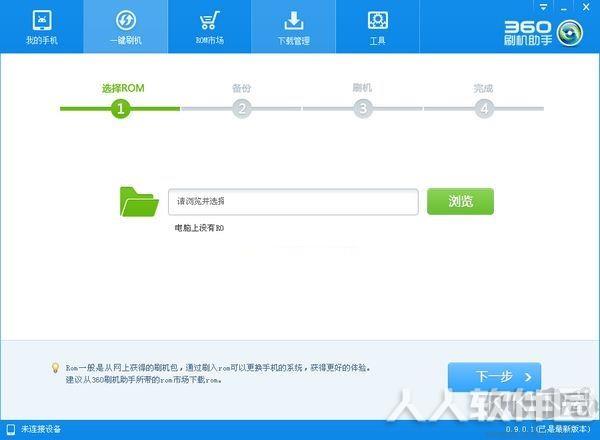Open the 我的手机 (My Phone) tab
This screenshot has width=600, height=440.
tap(42, 27)
